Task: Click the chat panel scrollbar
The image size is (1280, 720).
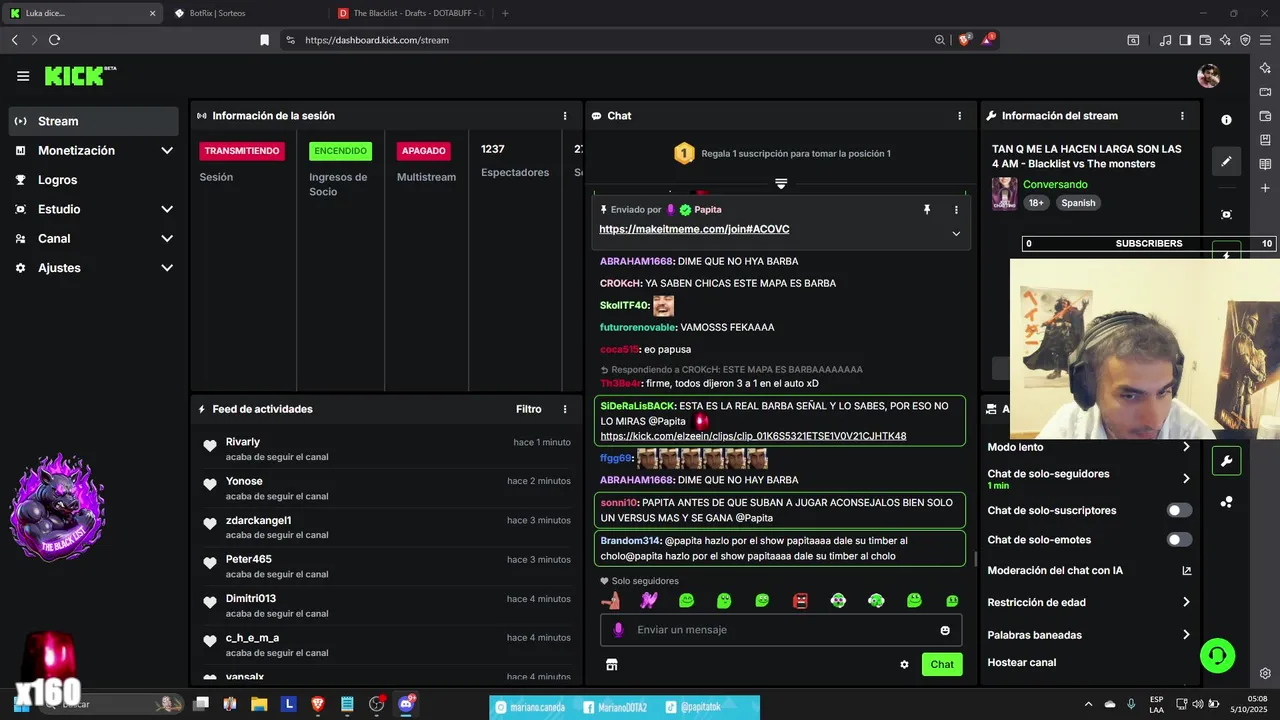Action: tap(976, 558)
